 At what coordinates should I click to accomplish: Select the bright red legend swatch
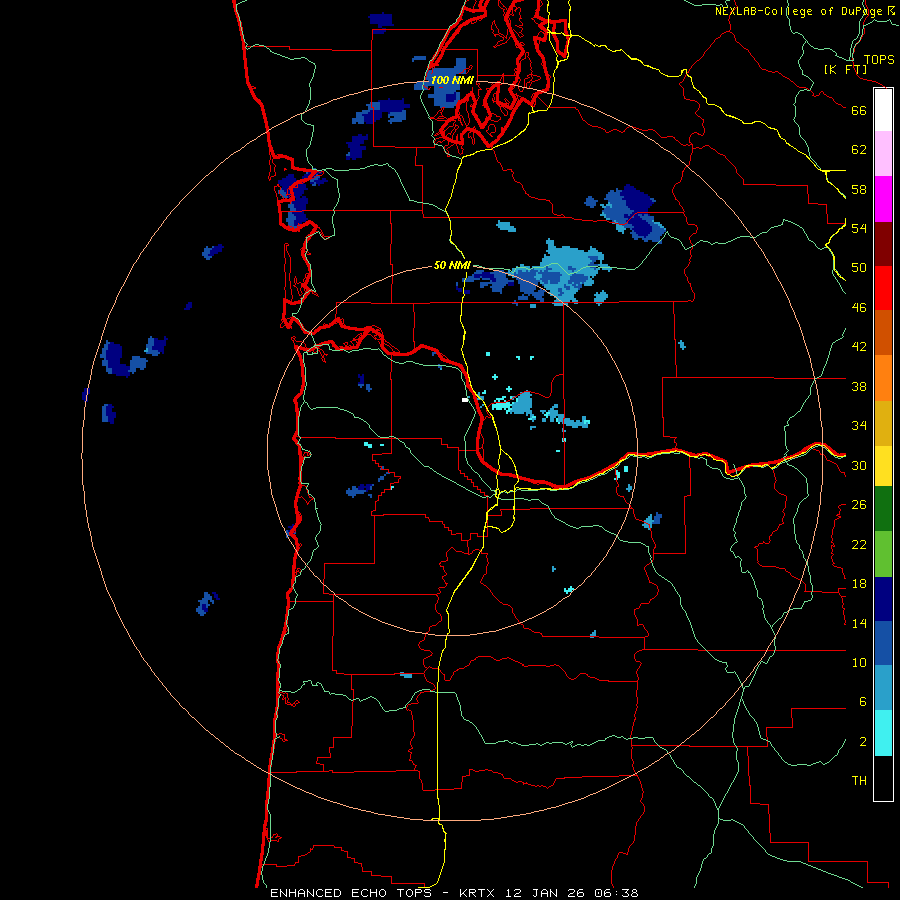click(x=883, y=288)
